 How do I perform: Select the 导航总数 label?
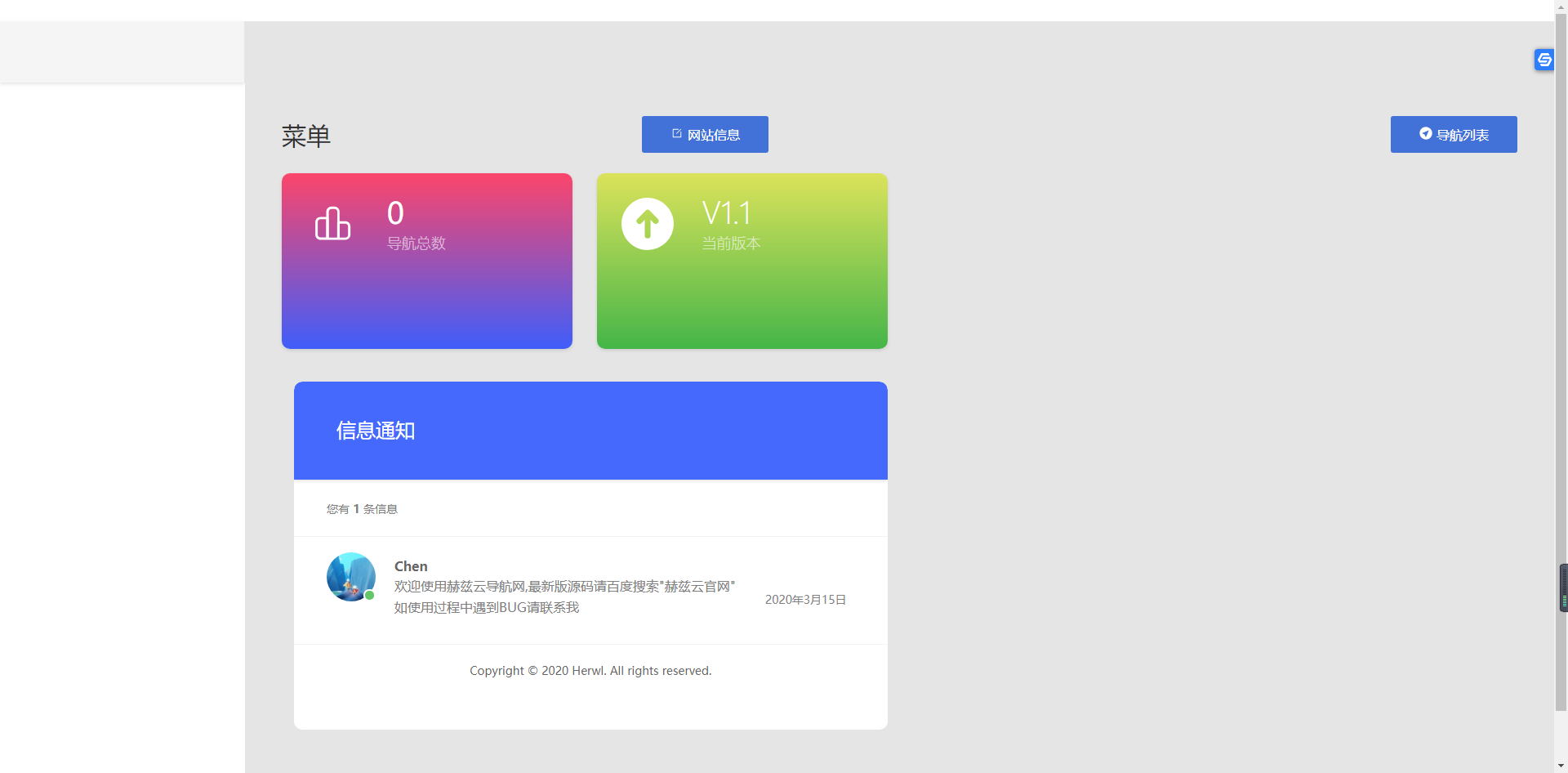(x=416, y=244)
